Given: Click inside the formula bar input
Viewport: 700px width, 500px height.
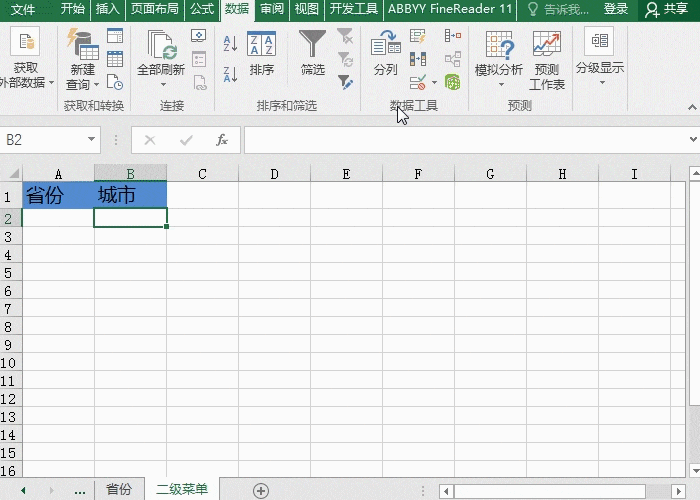Looking at the screenshot, I should (464, 140).
